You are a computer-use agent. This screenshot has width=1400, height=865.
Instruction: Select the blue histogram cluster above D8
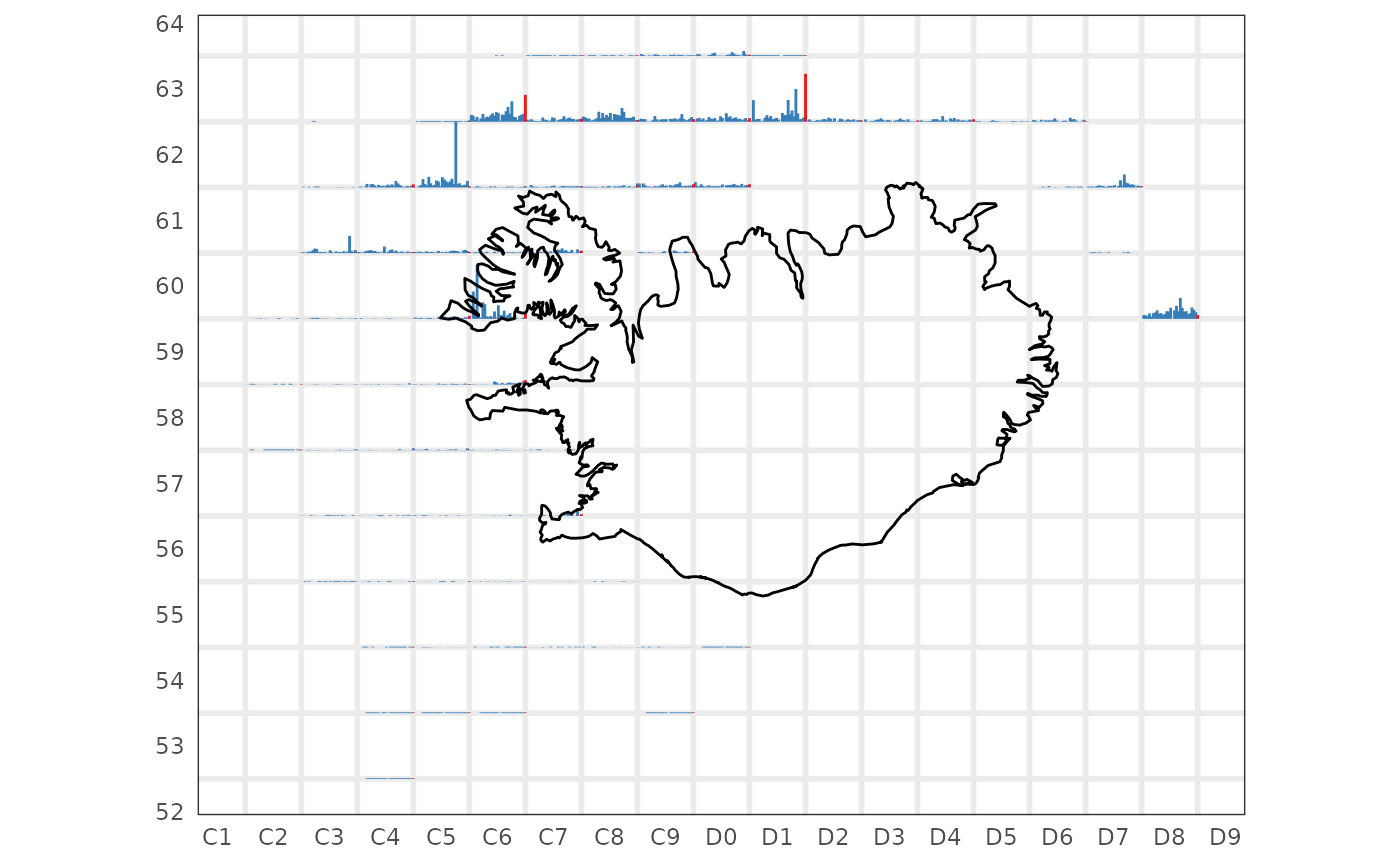pos(1171,312)
